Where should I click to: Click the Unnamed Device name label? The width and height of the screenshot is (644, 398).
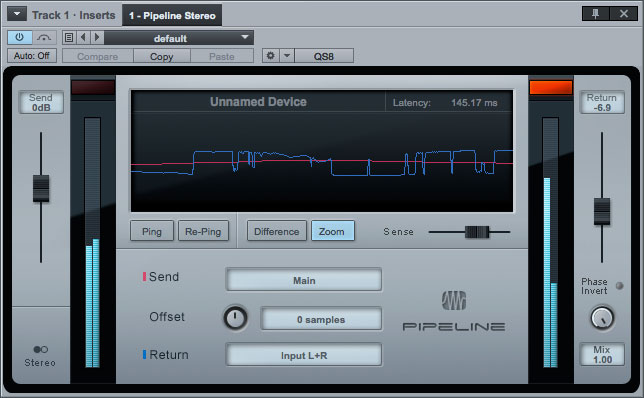coord(258,102)
